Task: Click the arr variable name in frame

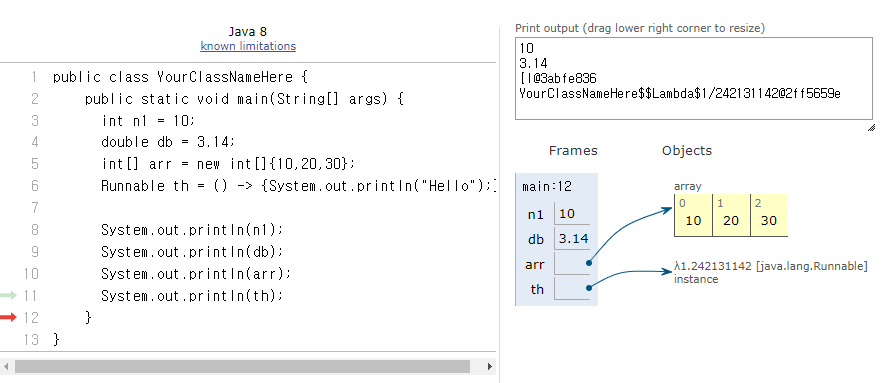Action: [x=535, y=264]
